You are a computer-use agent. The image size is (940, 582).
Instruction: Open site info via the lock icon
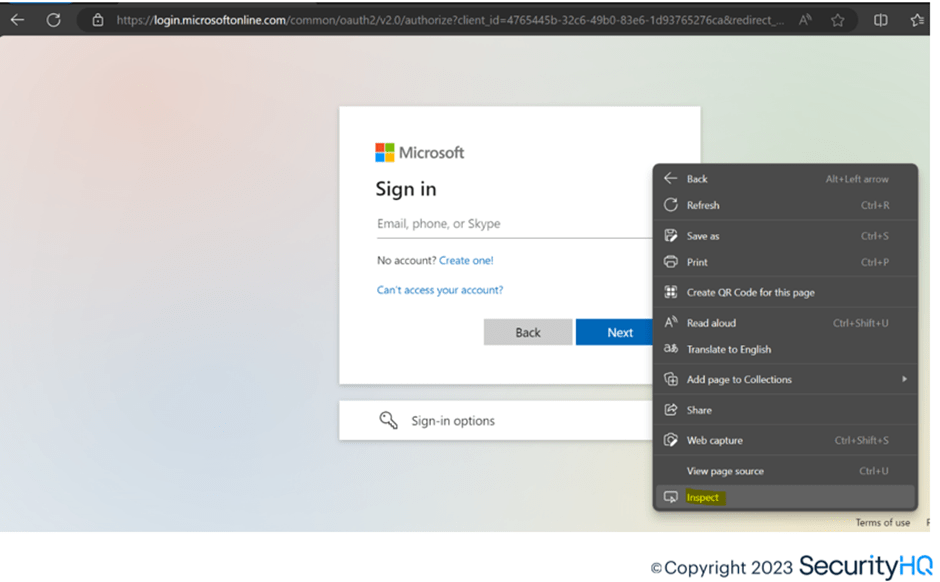98,20
